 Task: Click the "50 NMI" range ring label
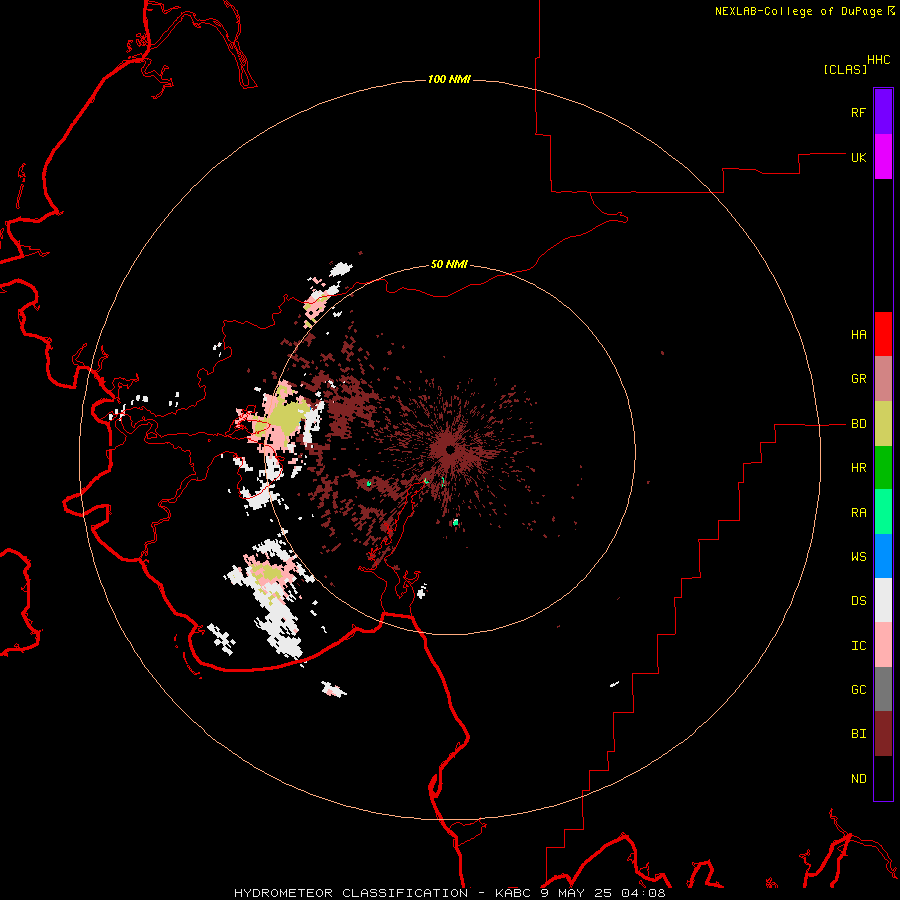pyautogui.click(x=449, y=265)
